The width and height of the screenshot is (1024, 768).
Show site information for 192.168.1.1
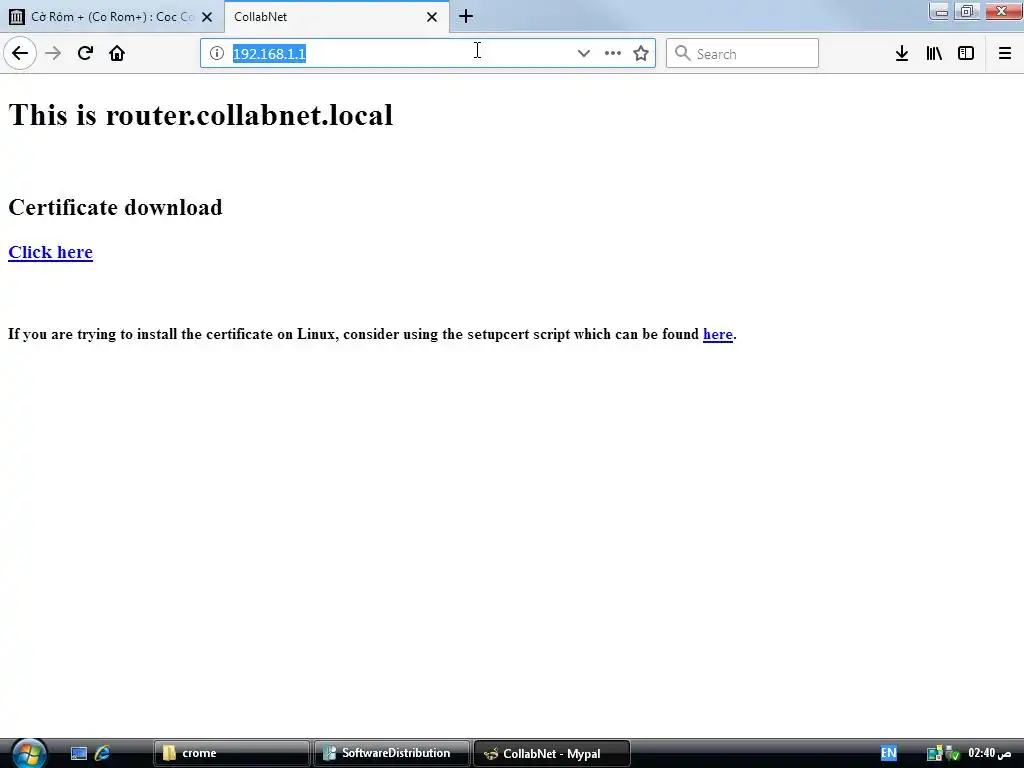(217, 54)
